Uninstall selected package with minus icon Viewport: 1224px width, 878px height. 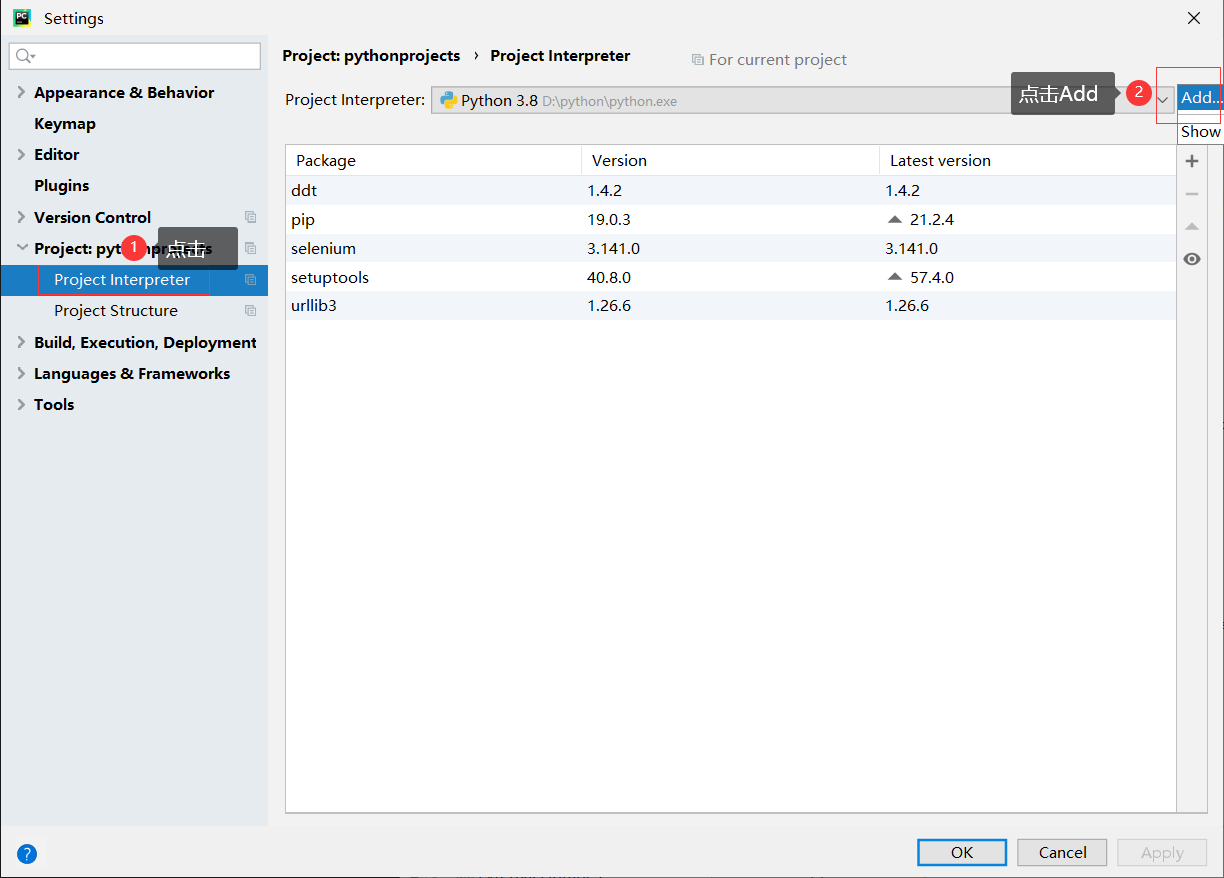click(1192, 193)
